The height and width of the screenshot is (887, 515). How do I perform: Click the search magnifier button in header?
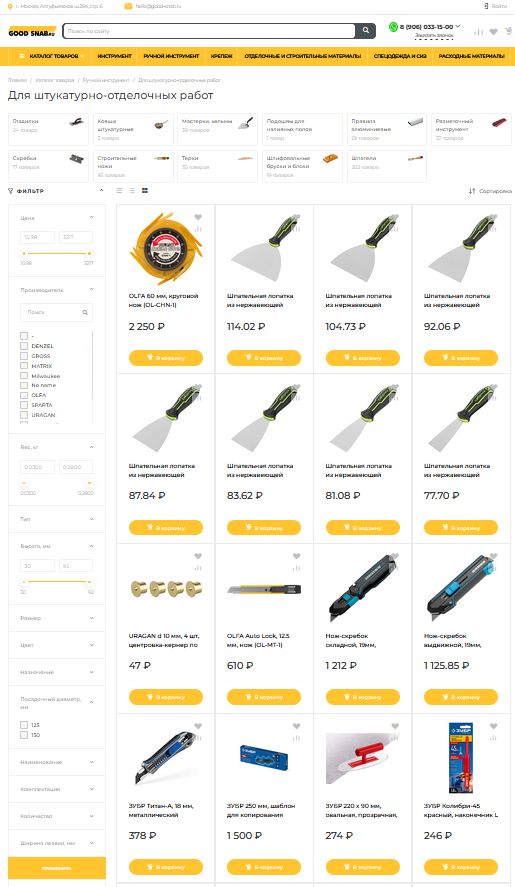click(366, 31)
